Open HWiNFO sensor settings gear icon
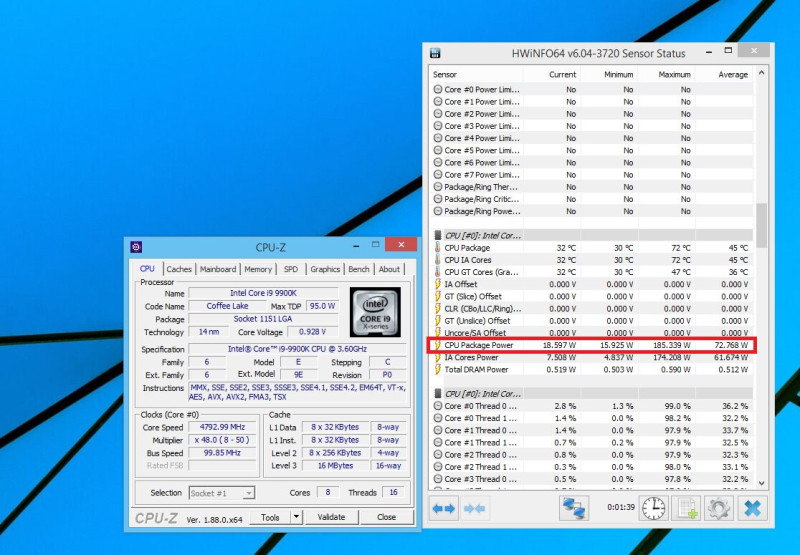Screen dimensions: 800x555 (719, 508)
